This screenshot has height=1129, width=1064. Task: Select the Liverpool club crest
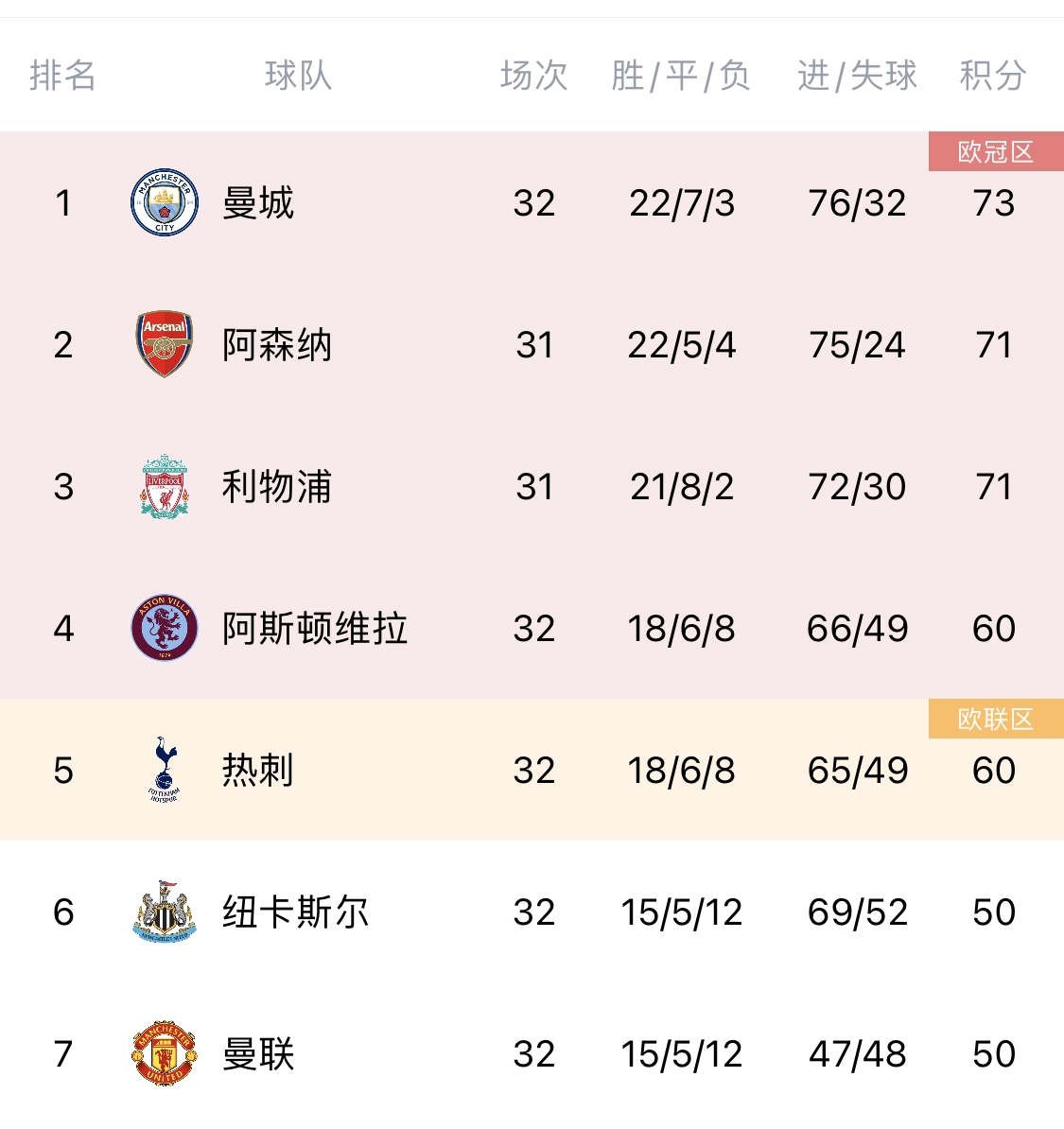coord(164,486)
